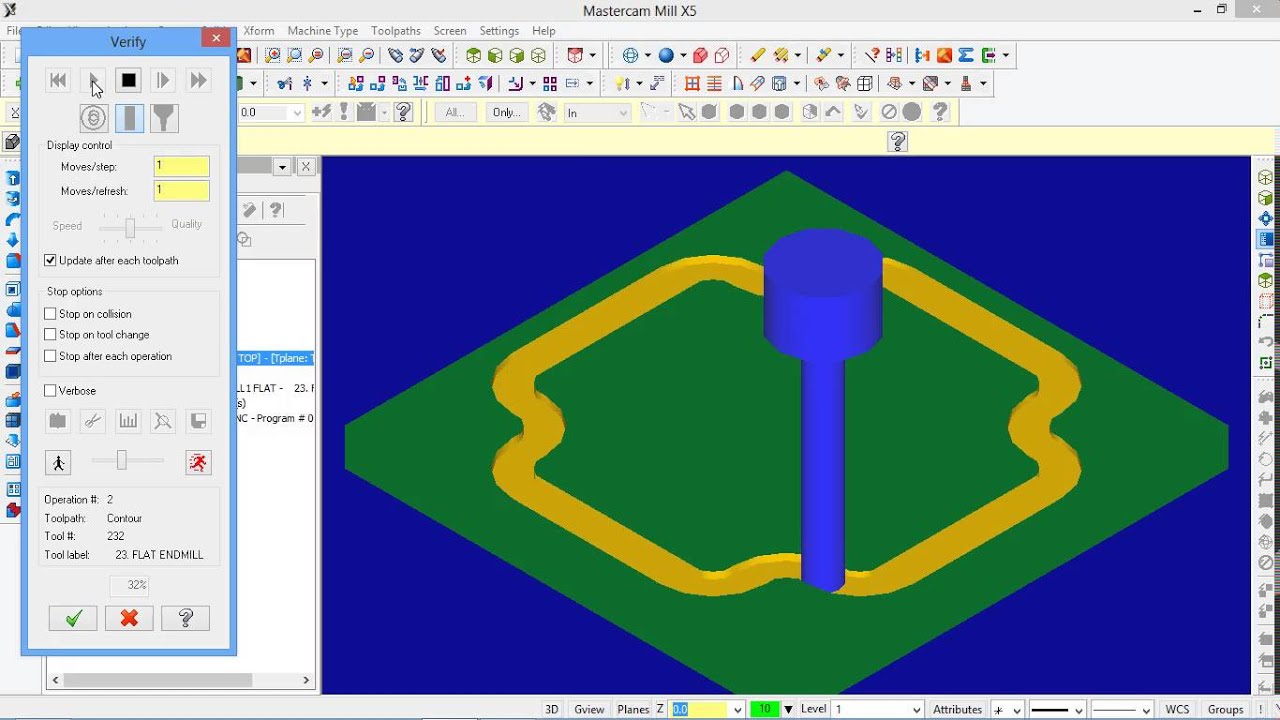Open Verify help question mark button
The width and height of the screenshot is (1280, 720).
tap(185, 619)
